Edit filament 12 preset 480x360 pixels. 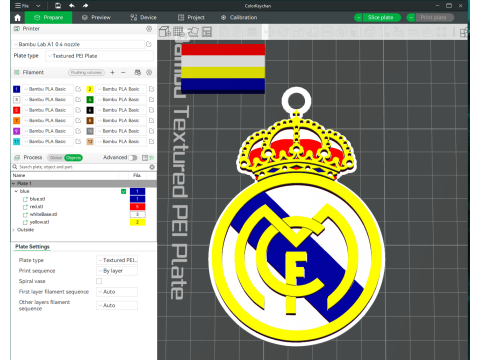click(151, 141)
